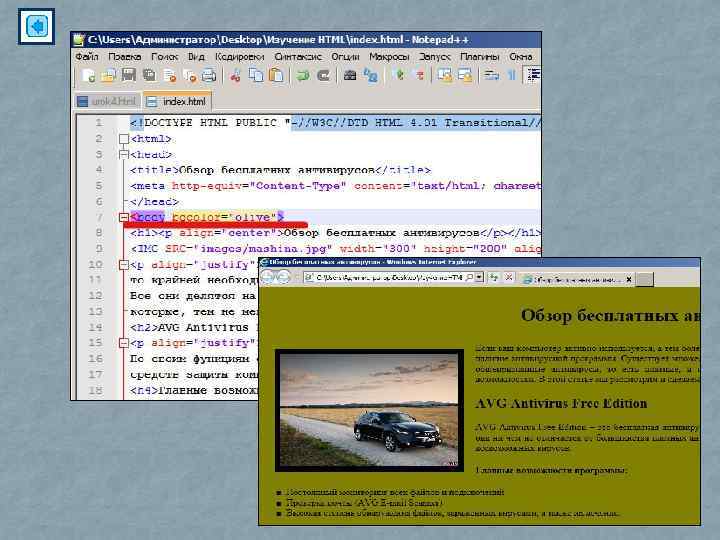This screenshot has width=720, height=540.
Task: Open the Правка menu
Action: coord(124,56)
